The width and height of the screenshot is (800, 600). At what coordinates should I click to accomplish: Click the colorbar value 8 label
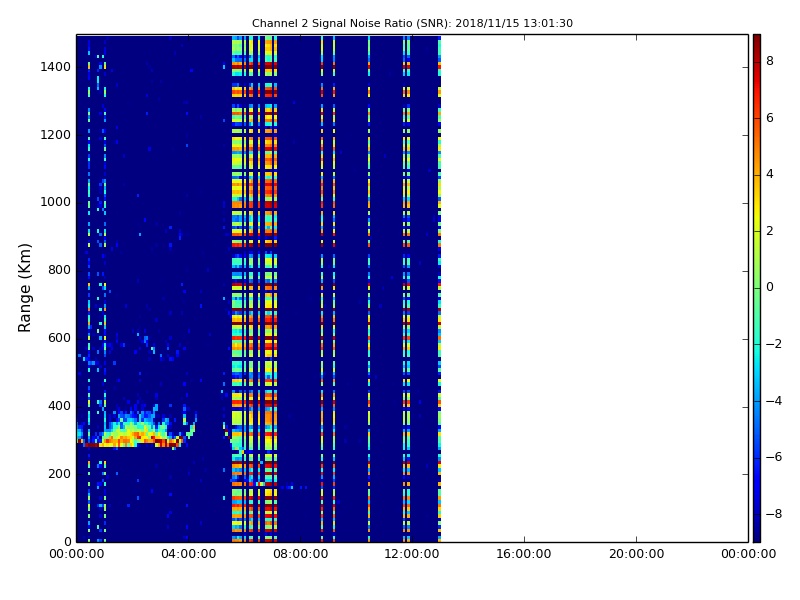coord(770,61)
